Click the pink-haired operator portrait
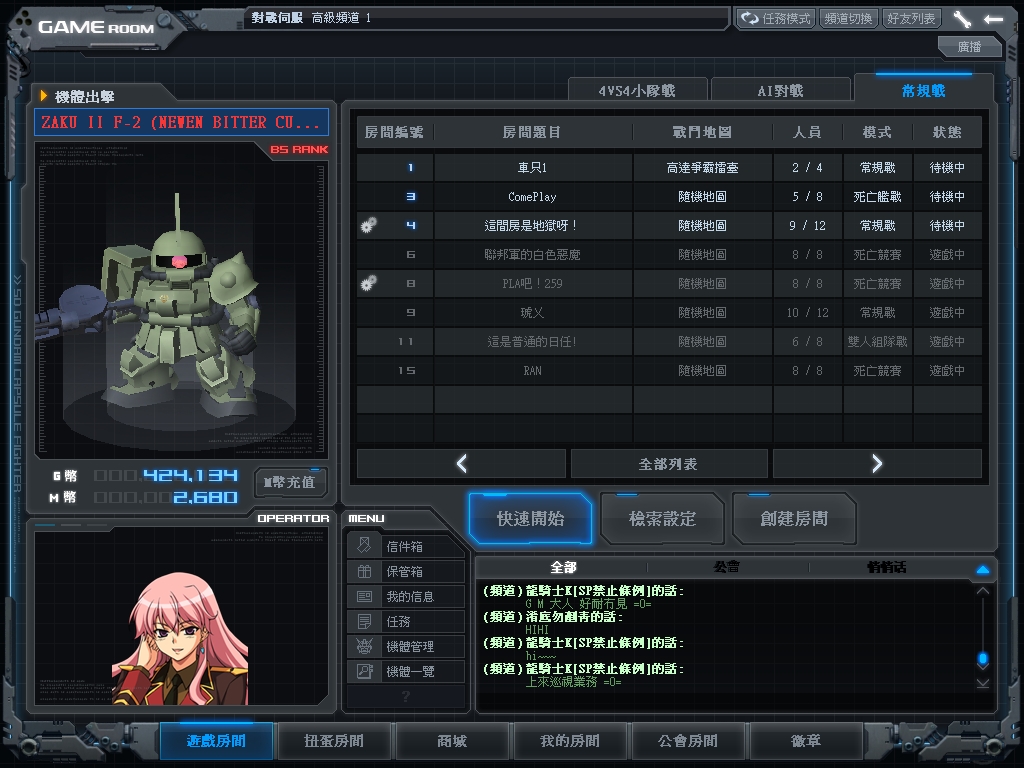The width and height of the screenshot is (1024, 768). [181, 639]
